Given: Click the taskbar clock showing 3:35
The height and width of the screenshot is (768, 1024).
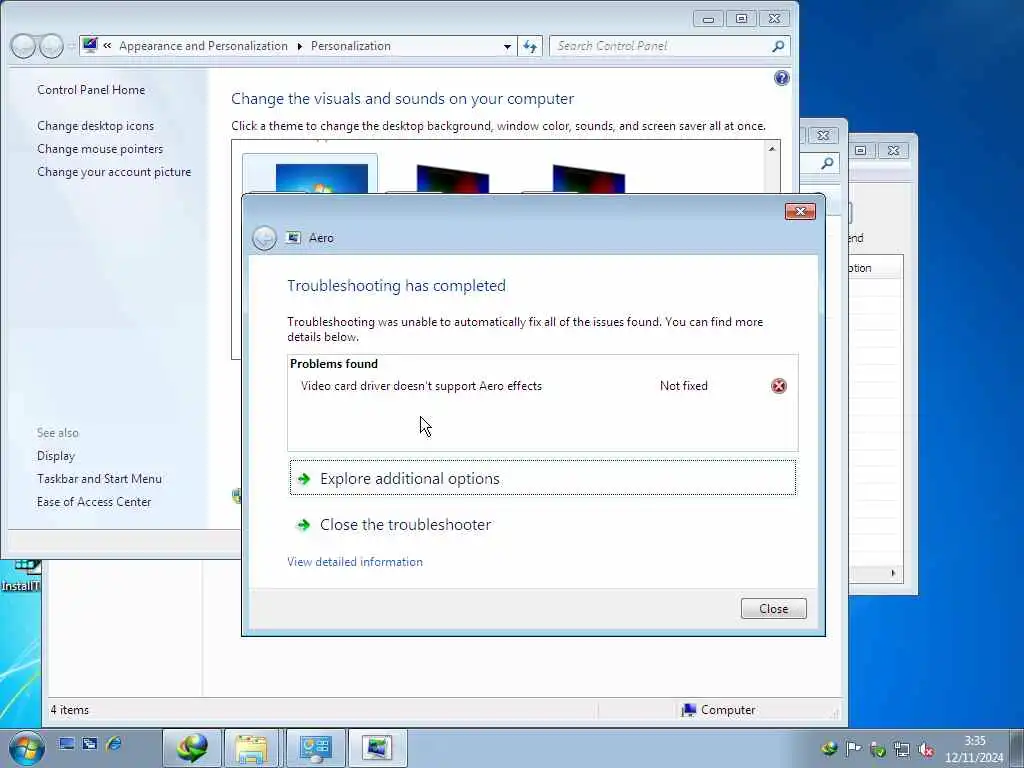Looking at the screenshot, I should click(974, 748).
